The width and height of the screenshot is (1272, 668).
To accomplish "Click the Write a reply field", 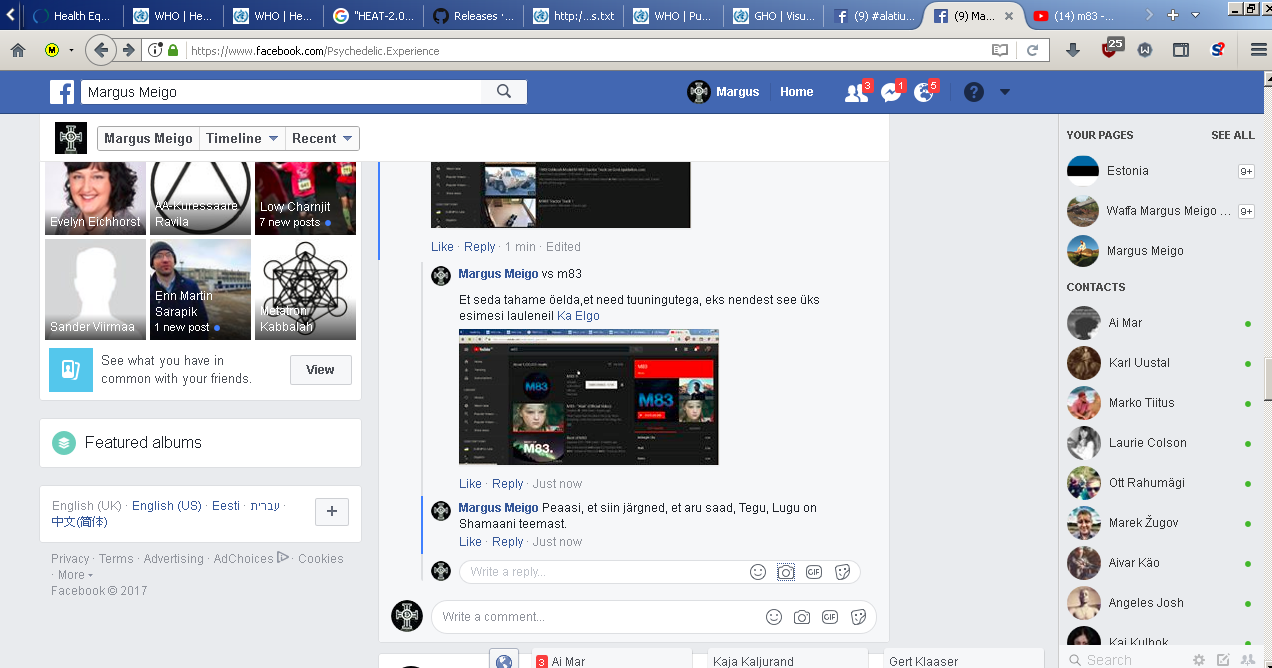I will 602,572.
